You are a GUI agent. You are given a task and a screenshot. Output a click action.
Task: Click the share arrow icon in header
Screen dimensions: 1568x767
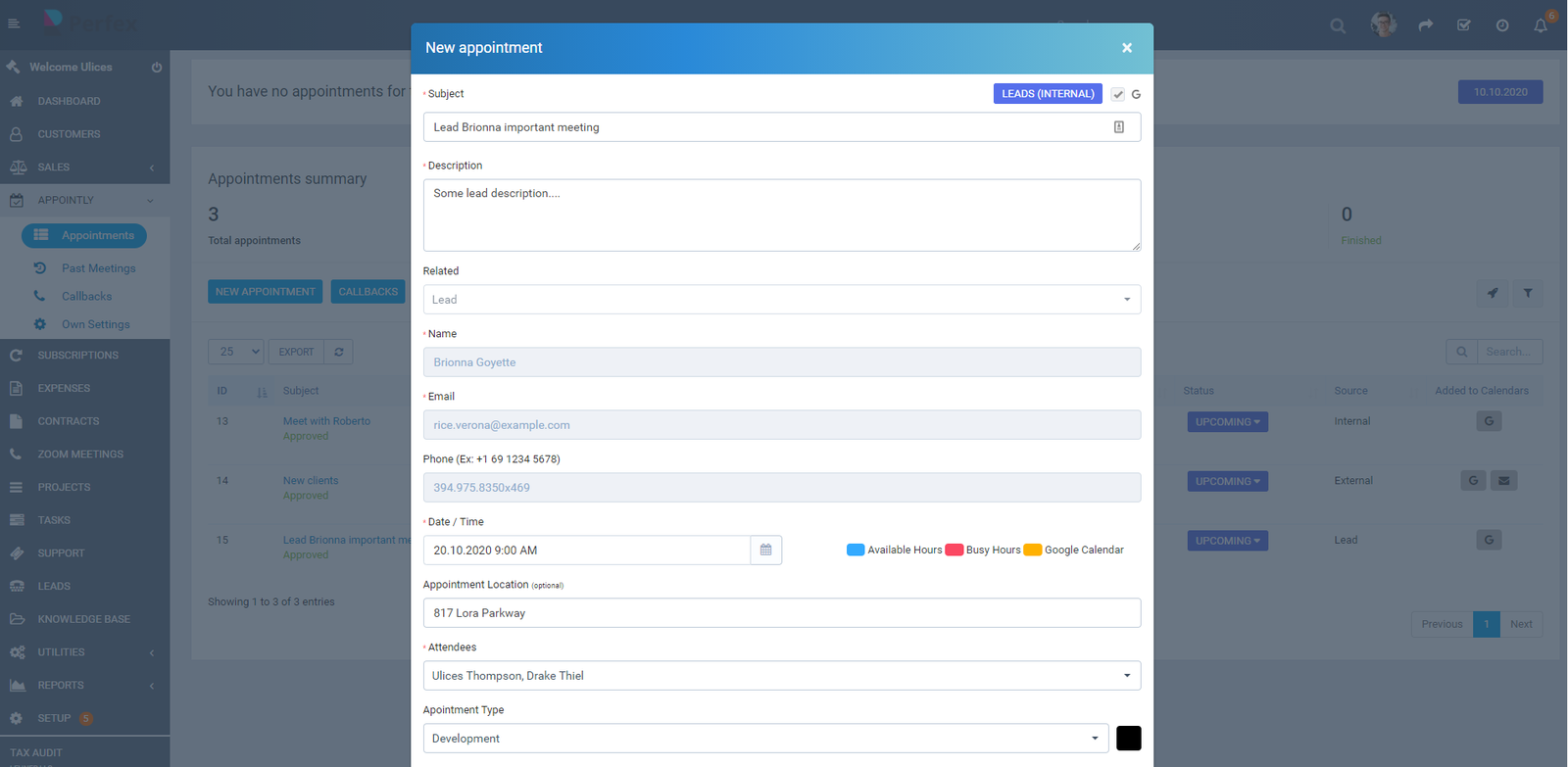(1425, 25)
